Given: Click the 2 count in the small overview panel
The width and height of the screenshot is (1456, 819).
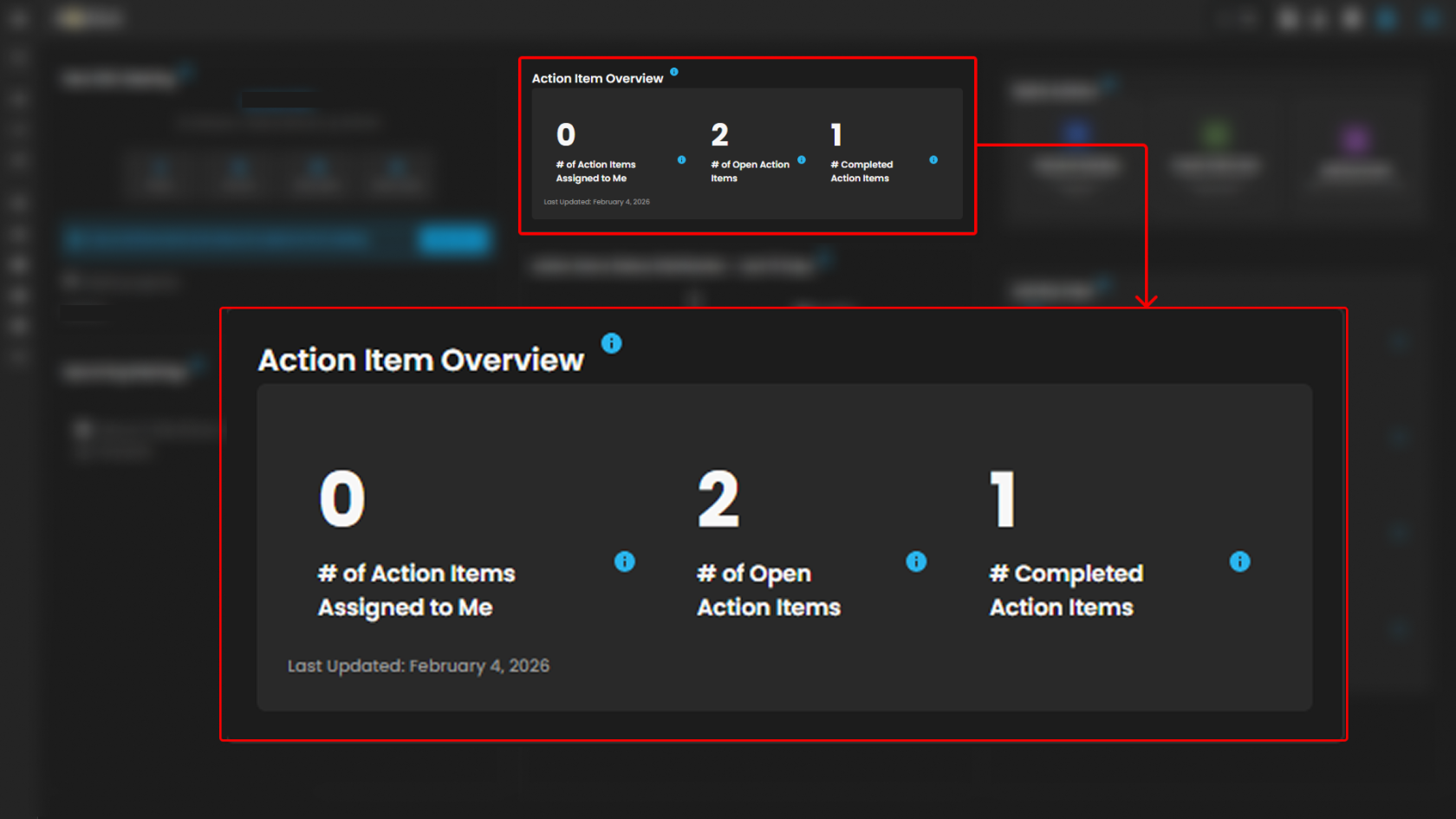Looking at the screenshot, I should [719, 134].
